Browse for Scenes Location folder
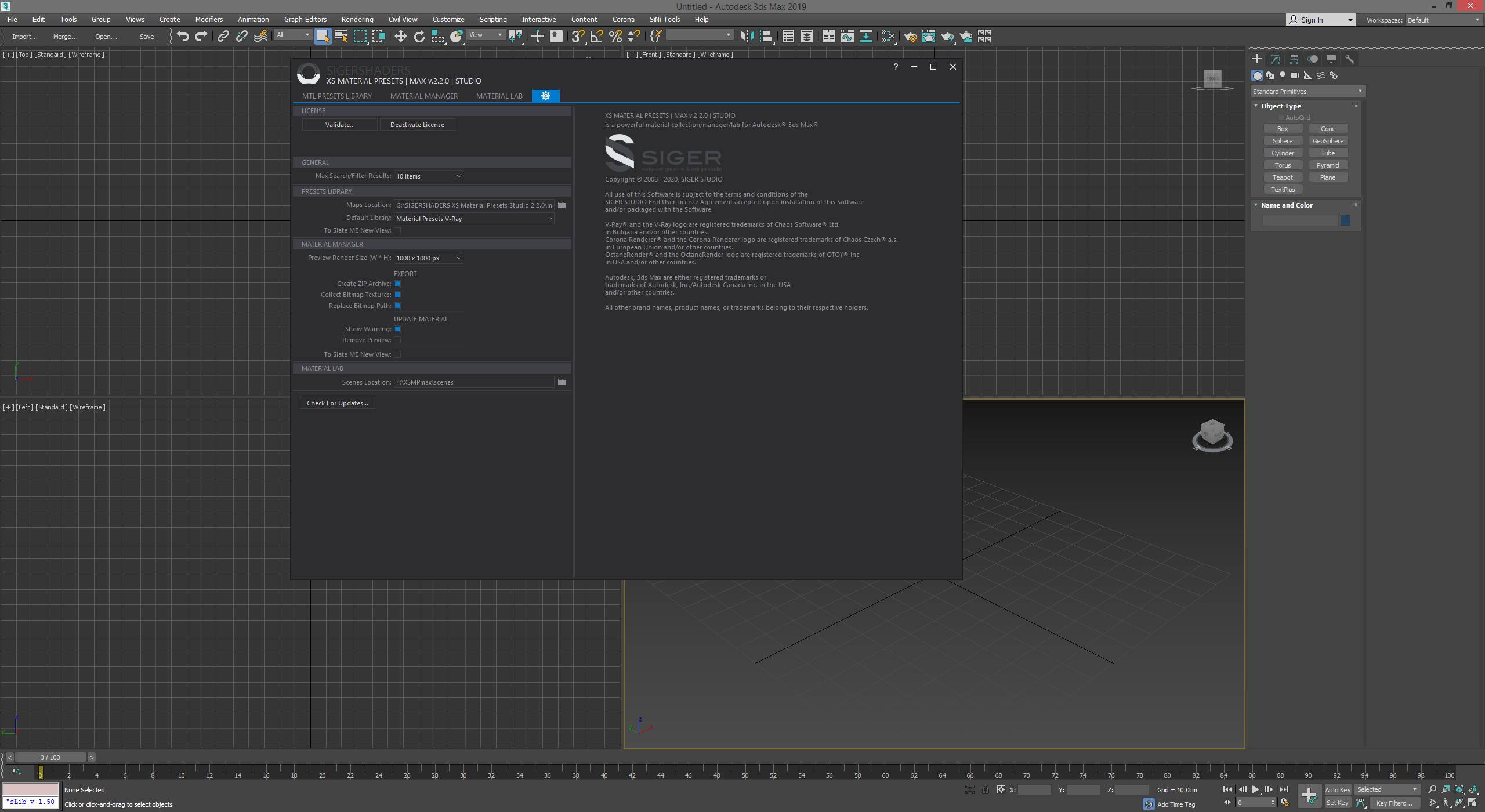1485x812 pixels. (x=562, y=382)
